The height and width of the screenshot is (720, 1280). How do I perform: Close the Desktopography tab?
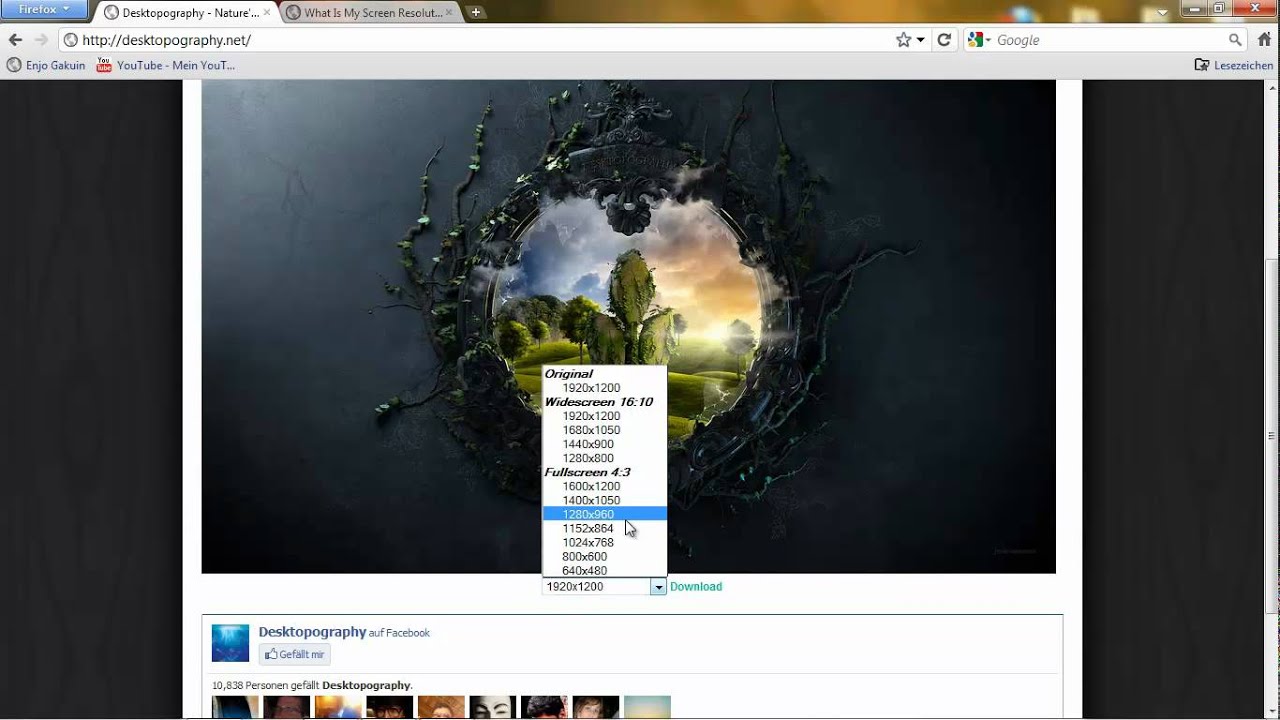pos(267,13)
